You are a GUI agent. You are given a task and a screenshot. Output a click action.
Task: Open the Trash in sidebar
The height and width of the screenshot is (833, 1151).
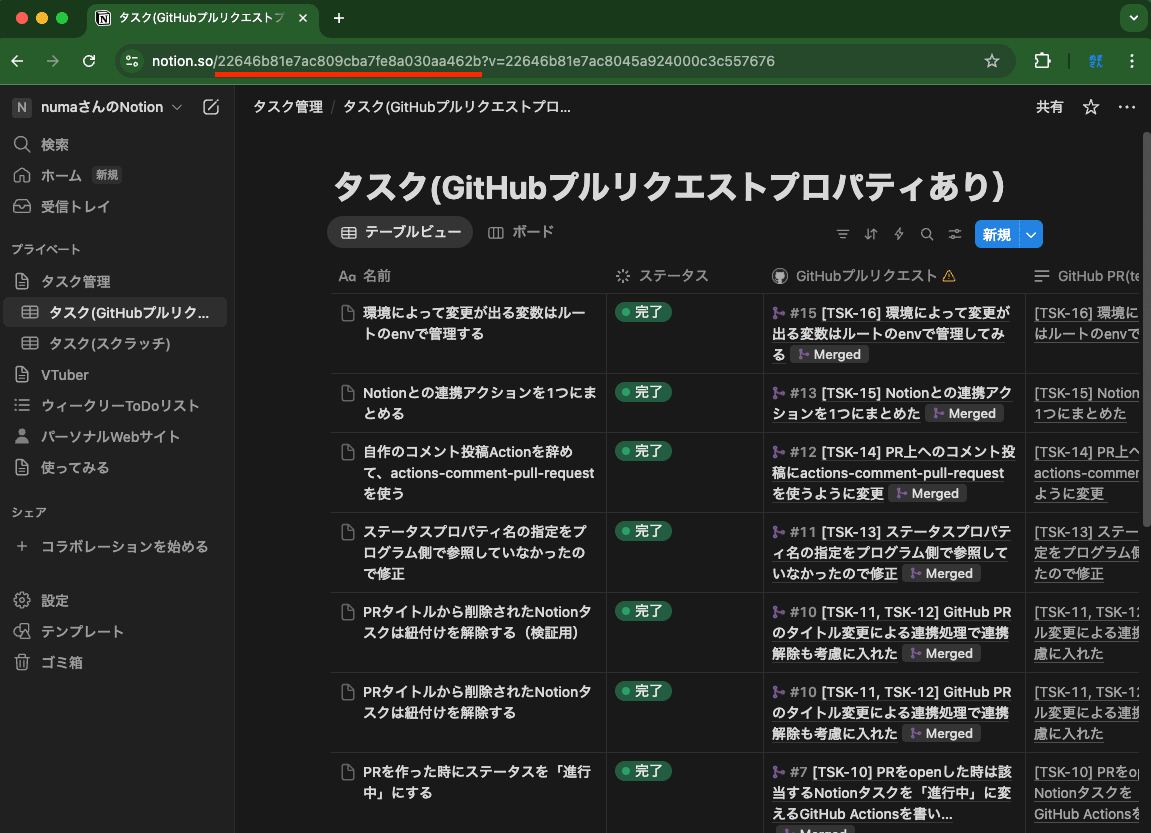tap(48, 663)
